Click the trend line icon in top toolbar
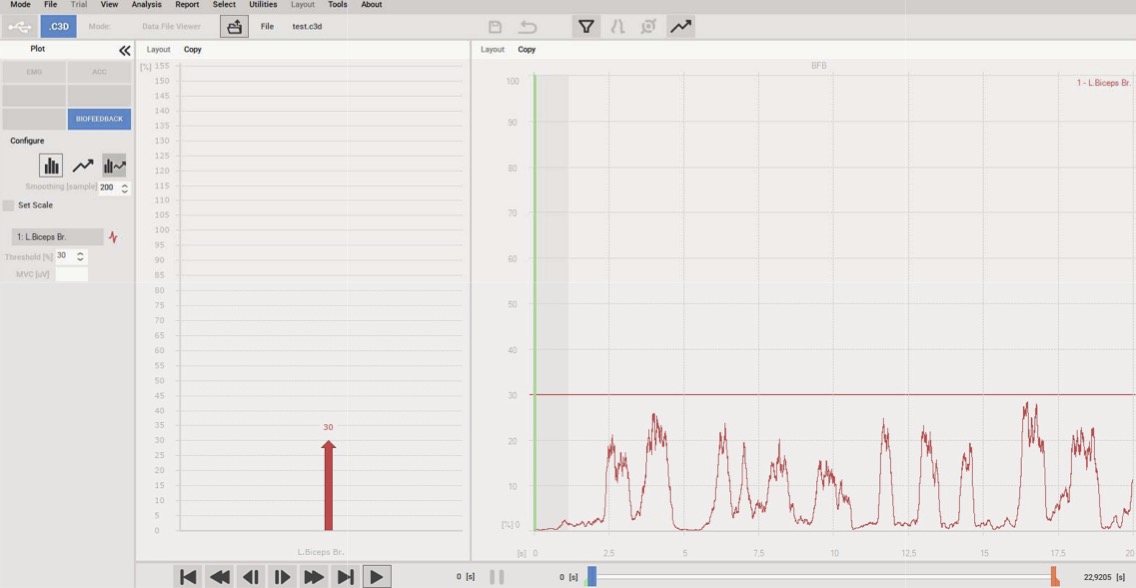Screen dimensions: 1136x588 (x=681, y=27)
